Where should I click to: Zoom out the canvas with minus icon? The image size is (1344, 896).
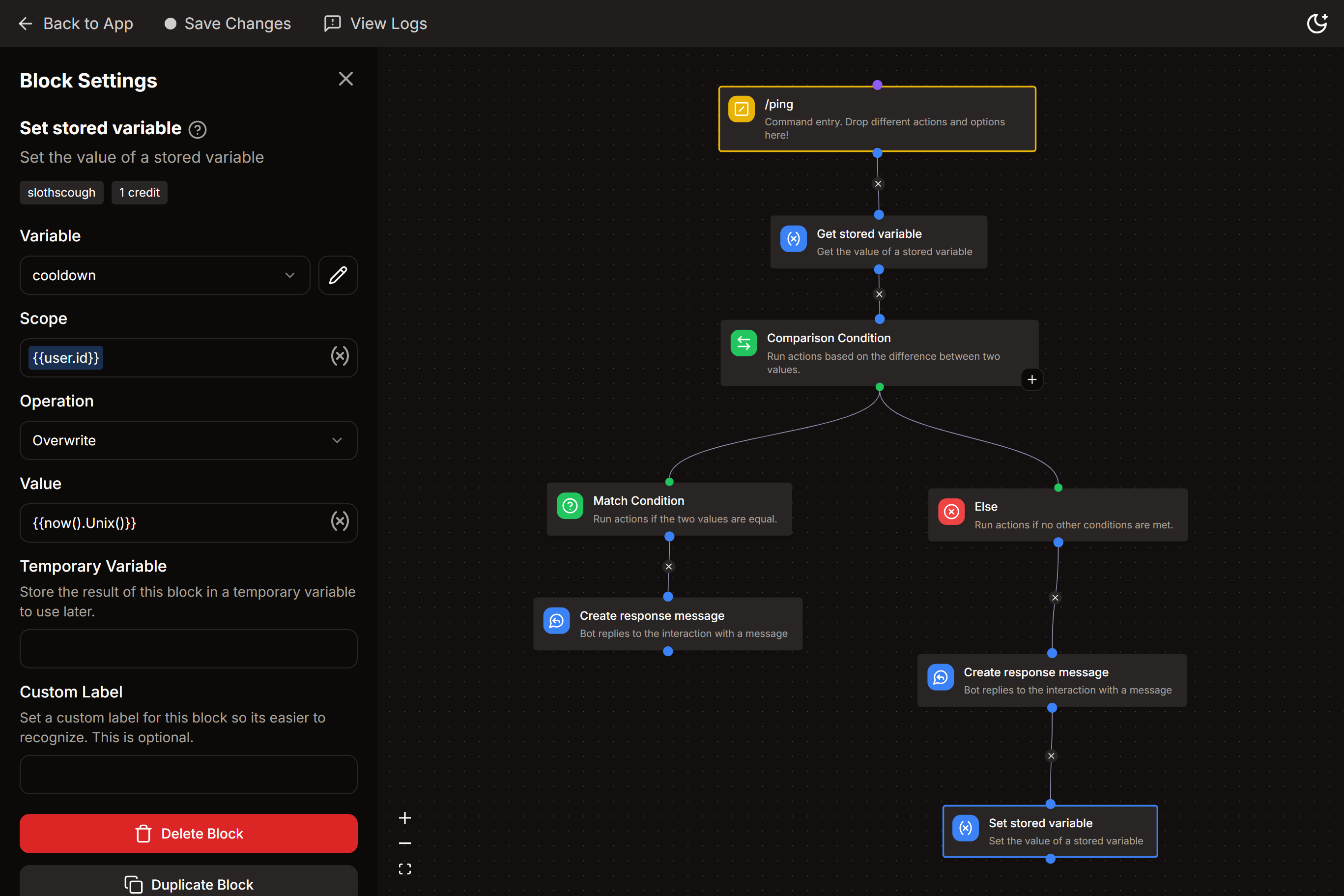(x=404, y=843)
